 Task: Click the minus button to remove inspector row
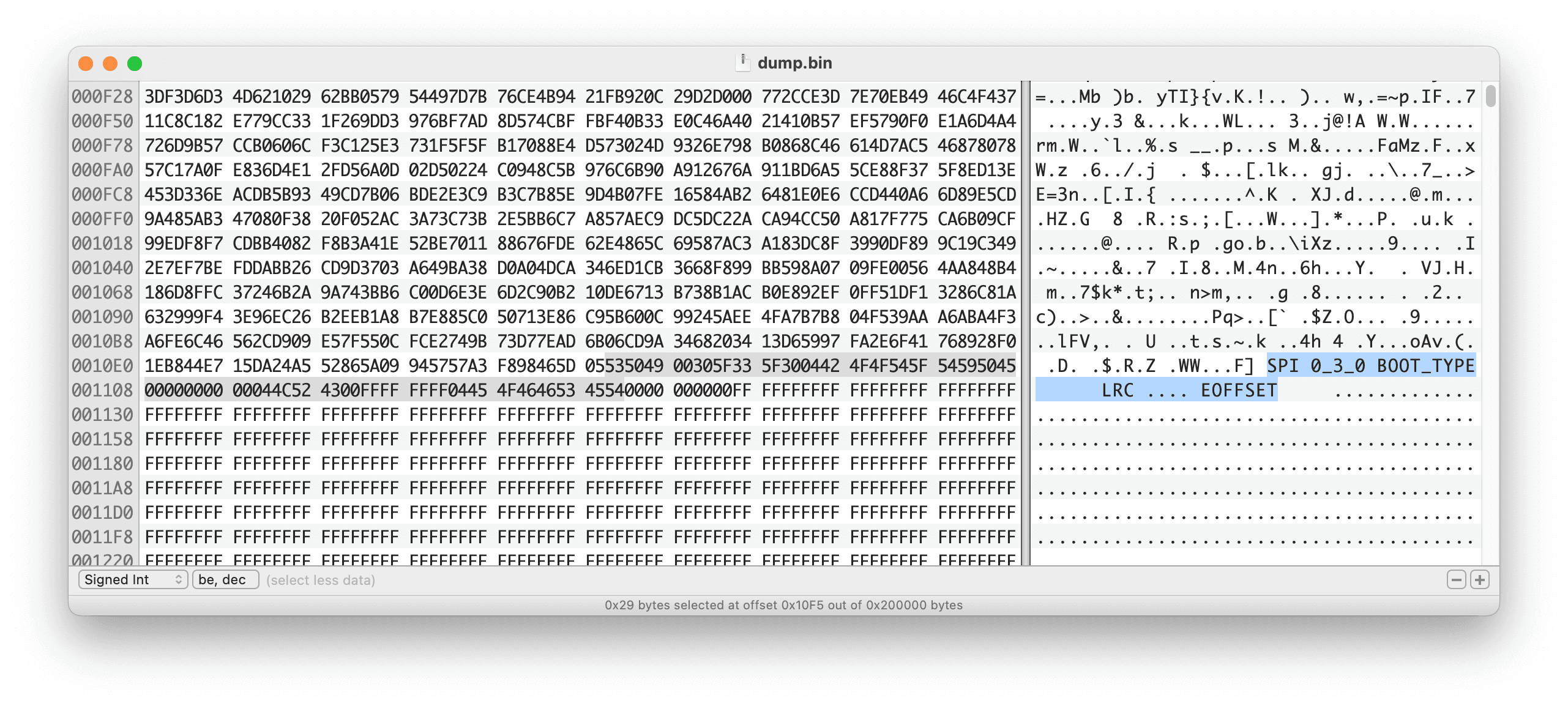pyautogui.click(x=1456, y=579)
